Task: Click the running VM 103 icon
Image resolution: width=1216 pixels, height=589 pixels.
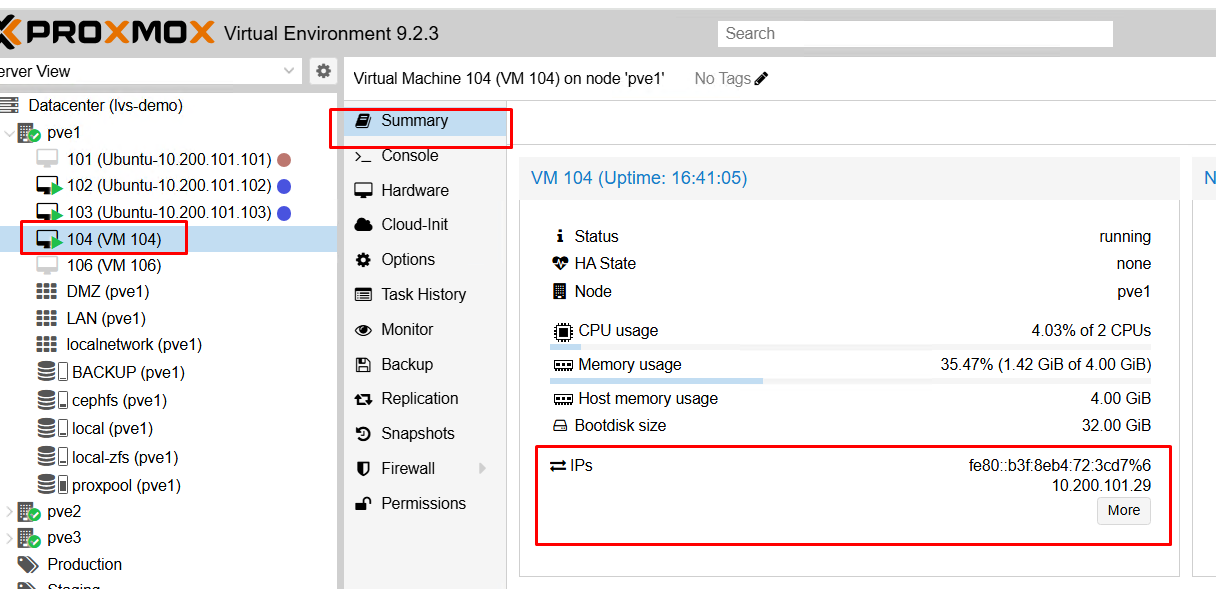Action: [48, 213]
